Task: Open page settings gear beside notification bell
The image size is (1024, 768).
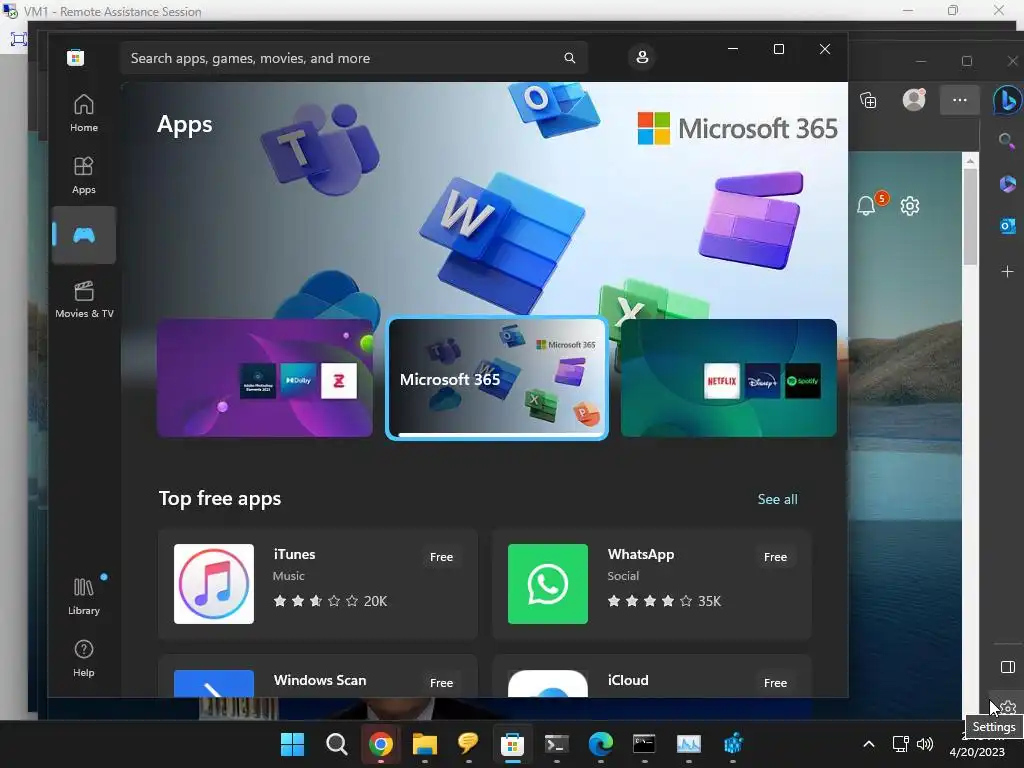Action: (910, 206)
